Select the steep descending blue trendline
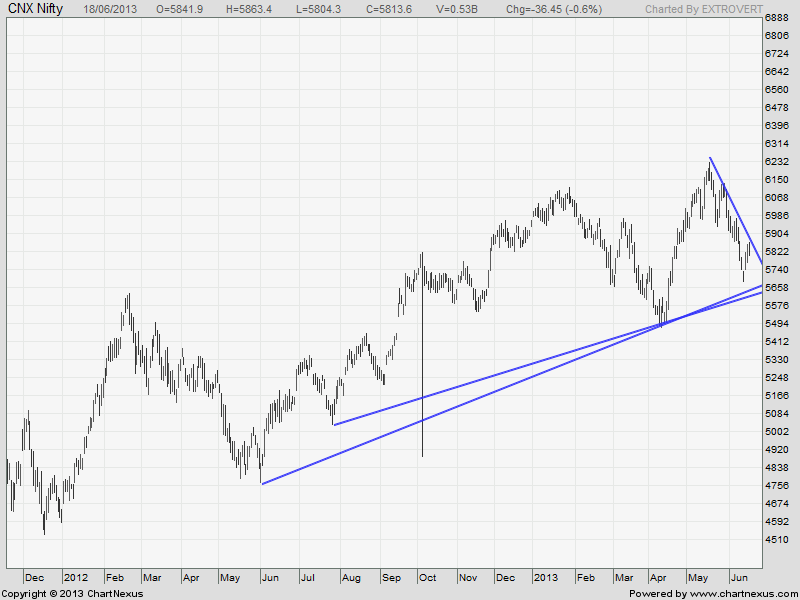 click(735, 210)
